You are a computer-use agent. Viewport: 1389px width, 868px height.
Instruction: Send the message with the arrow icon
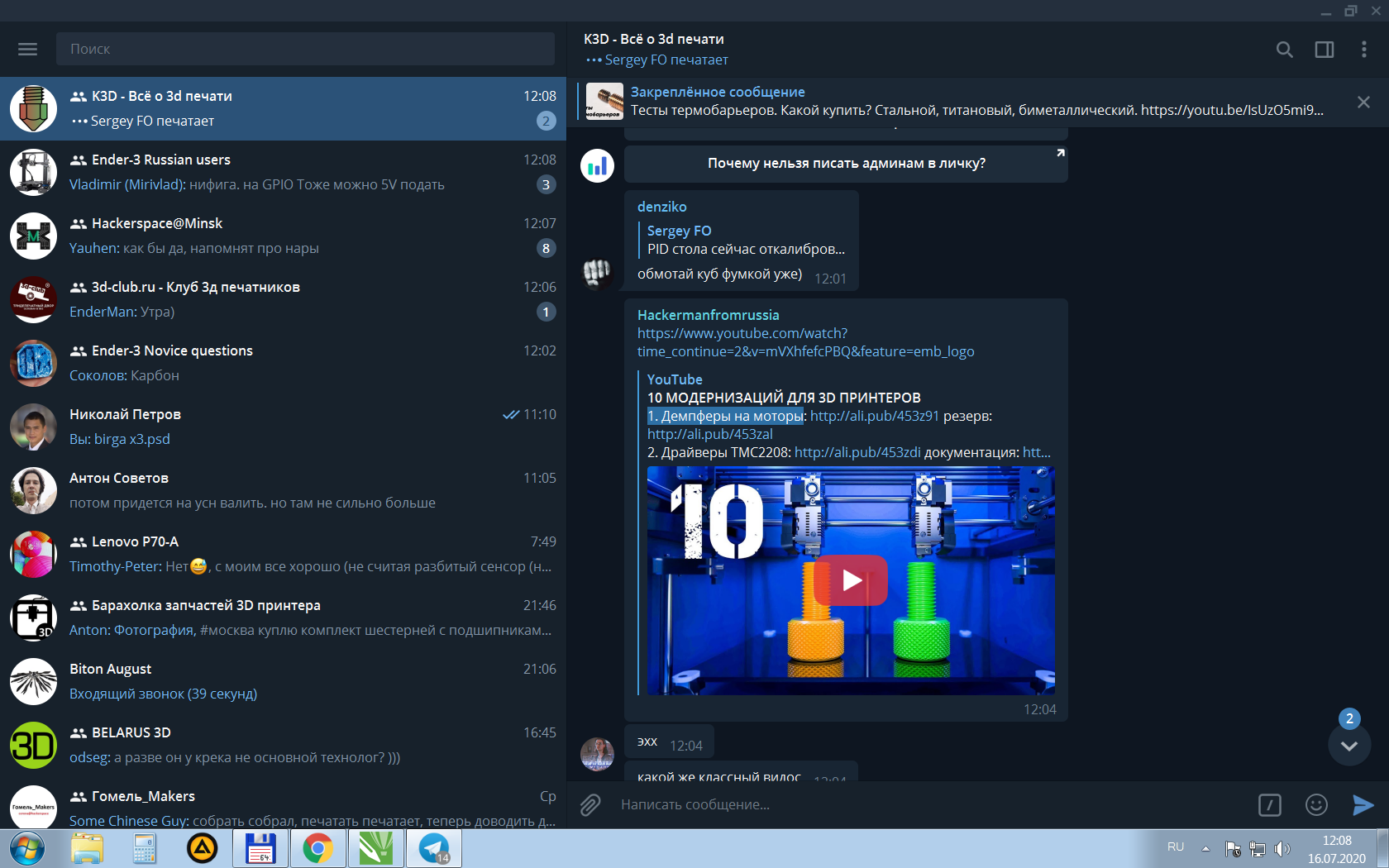point(1363,804)
